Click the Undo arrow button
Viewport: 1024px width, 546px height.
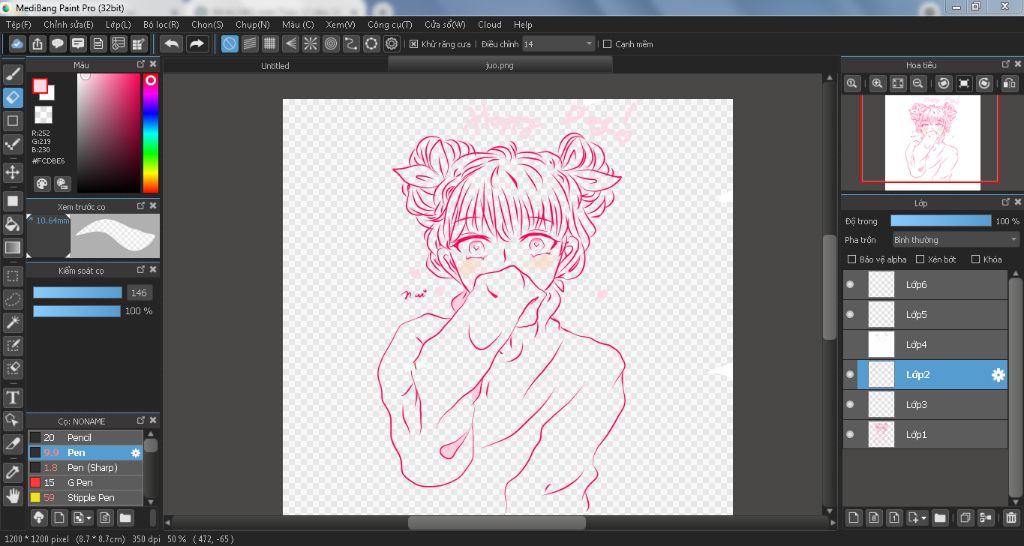pos(172,44)
